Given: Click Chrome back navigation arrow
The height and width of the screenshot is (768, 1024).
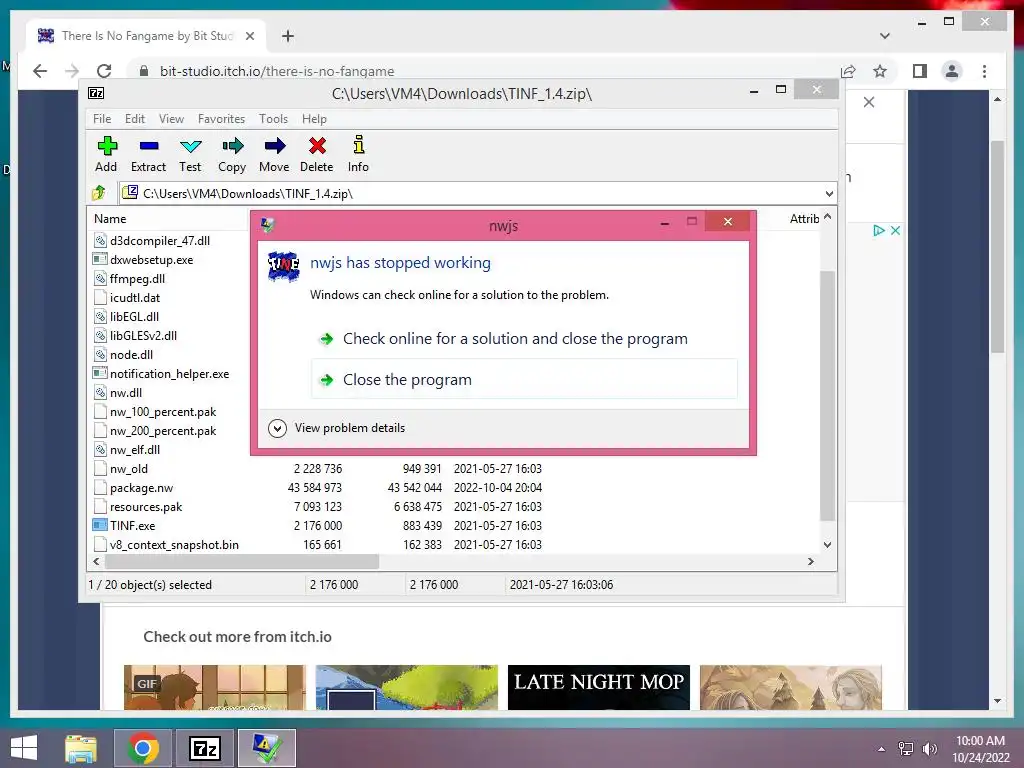Looking at the screenshot, I should click(x=40, y=71).
